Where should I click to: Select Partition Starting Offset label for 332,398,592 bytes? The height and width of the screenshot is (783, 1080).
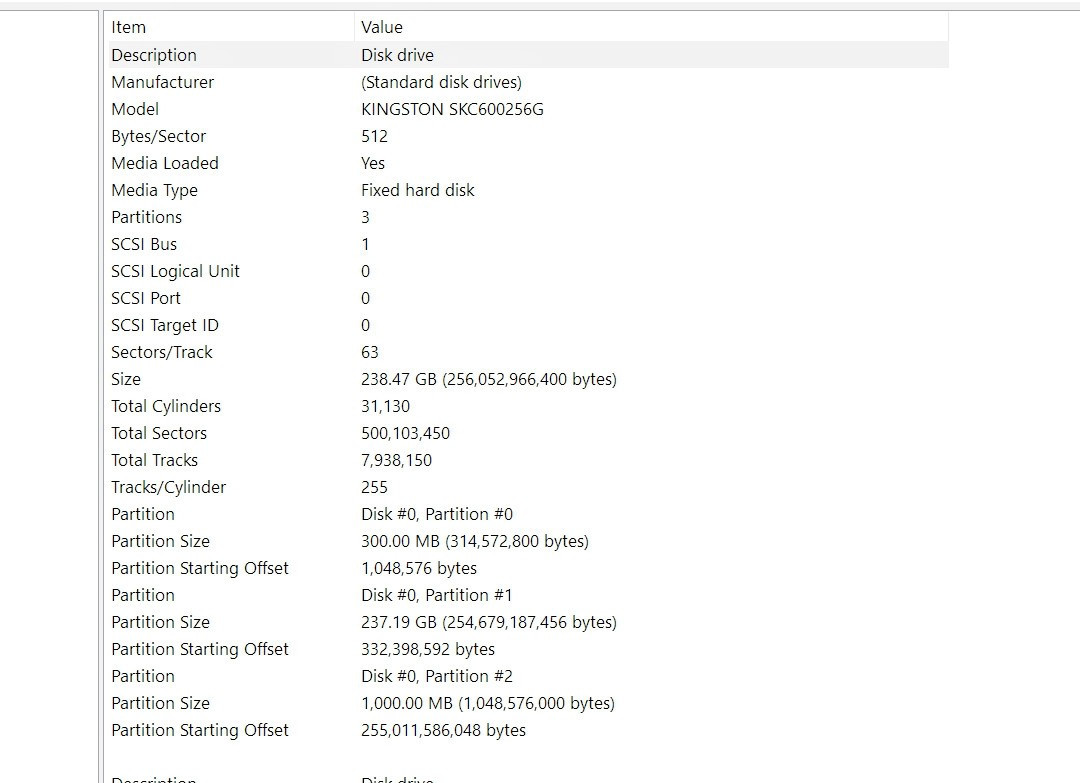[x=200, y=649]
